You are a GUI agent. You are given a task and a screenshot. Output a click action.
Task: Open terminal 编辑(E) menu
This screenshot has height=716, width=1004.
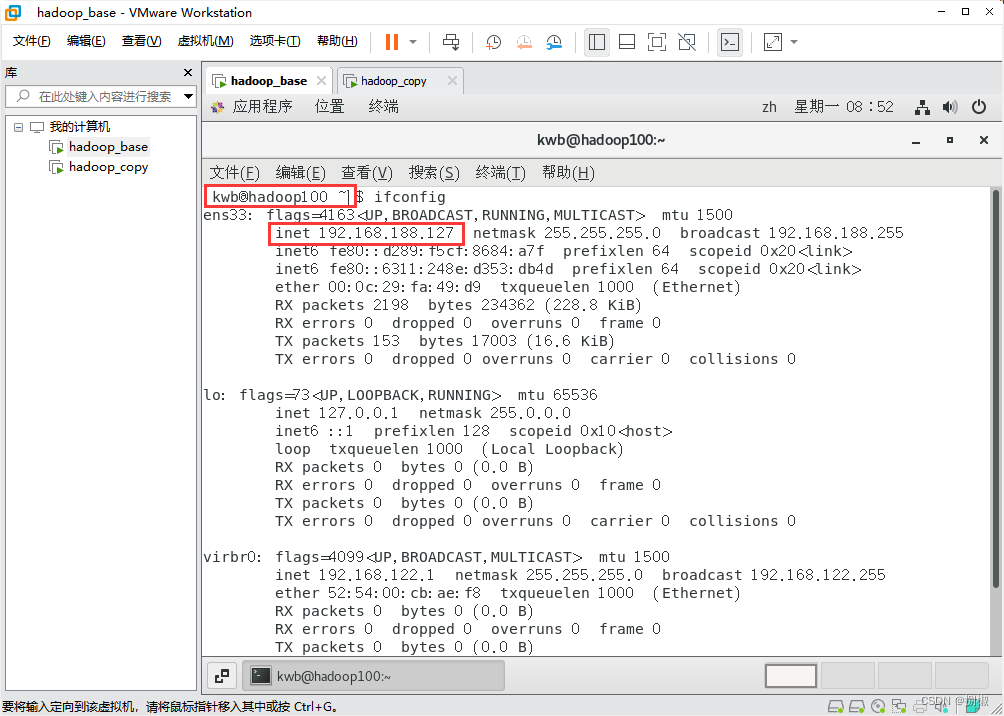click(x=301, y=172)
